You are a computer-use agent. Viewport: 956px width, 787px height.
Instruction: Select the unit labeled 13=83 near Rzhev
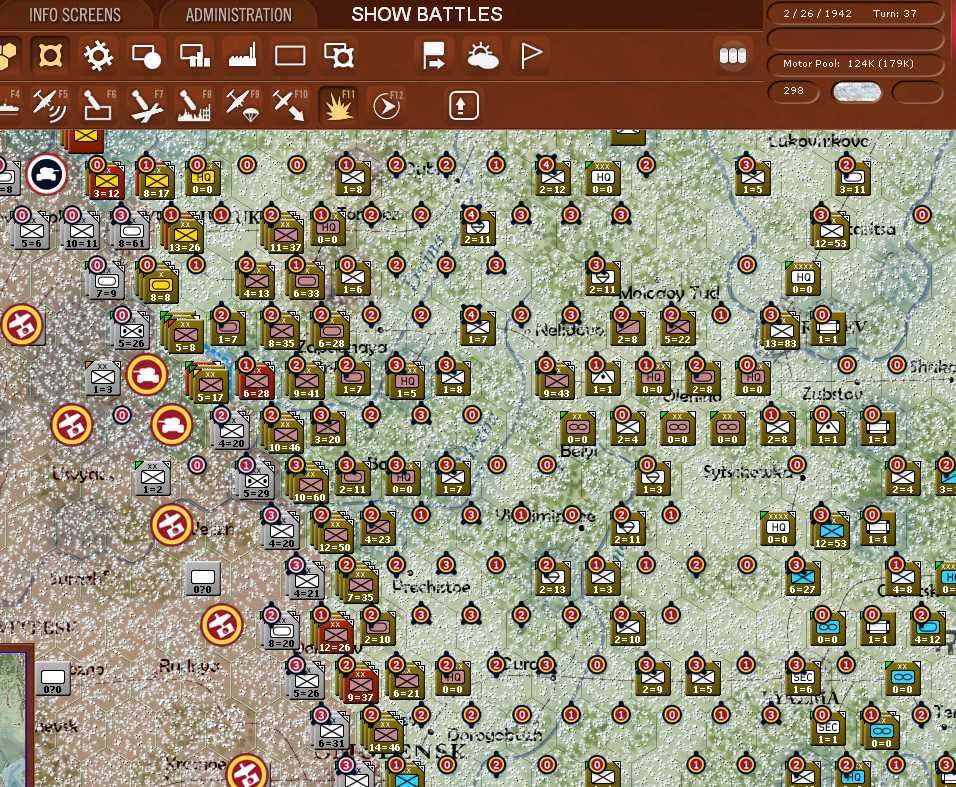(780, 332)
